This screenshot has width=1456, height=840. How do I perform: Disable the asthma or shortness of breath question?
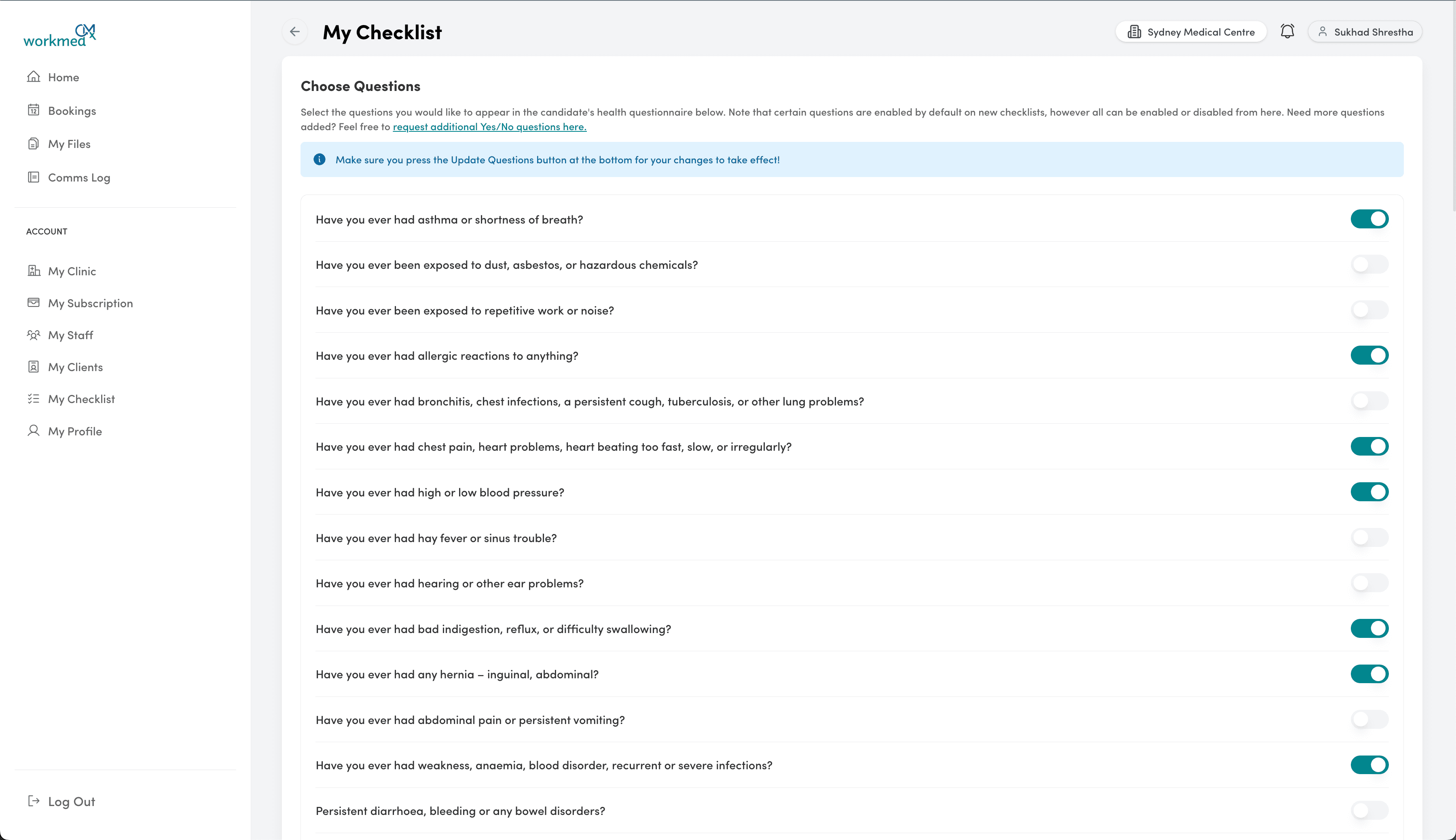tap(1370, 219)
